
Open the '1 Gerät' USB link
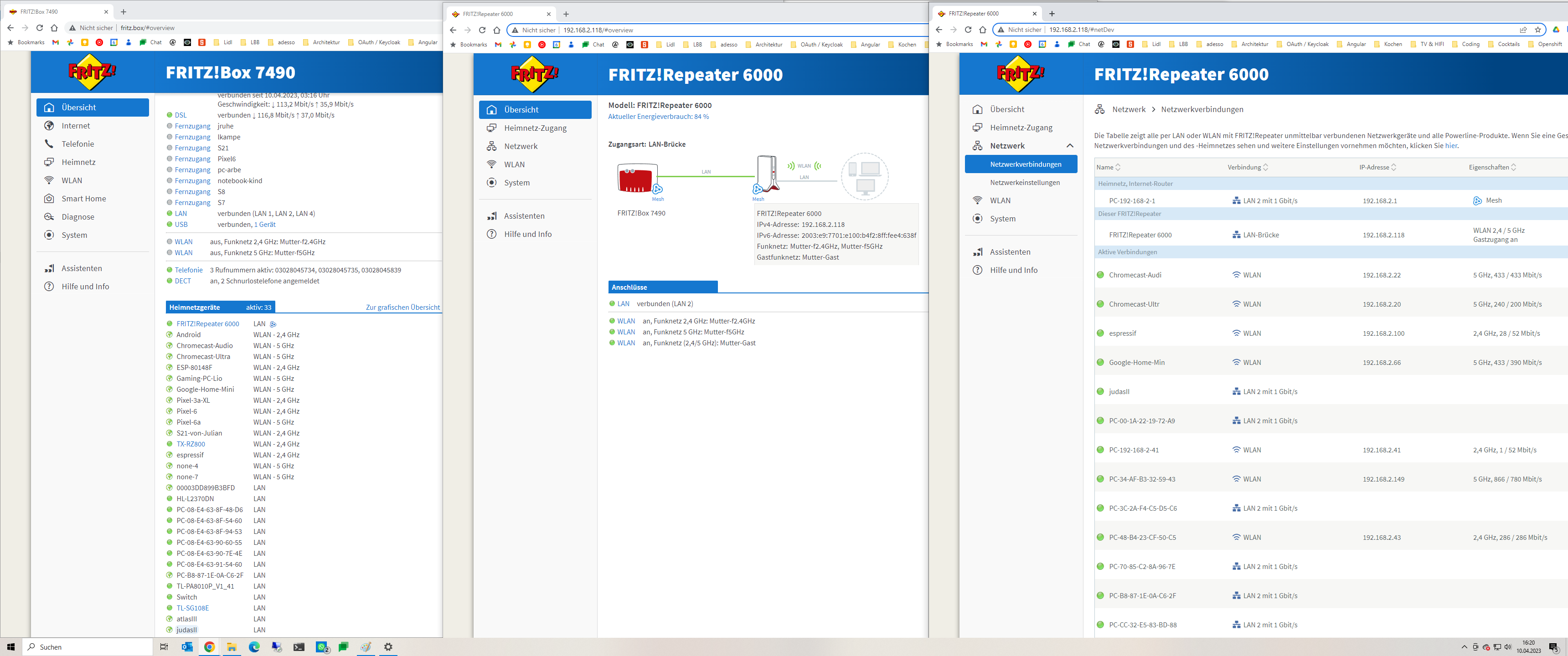coord(265,225)
